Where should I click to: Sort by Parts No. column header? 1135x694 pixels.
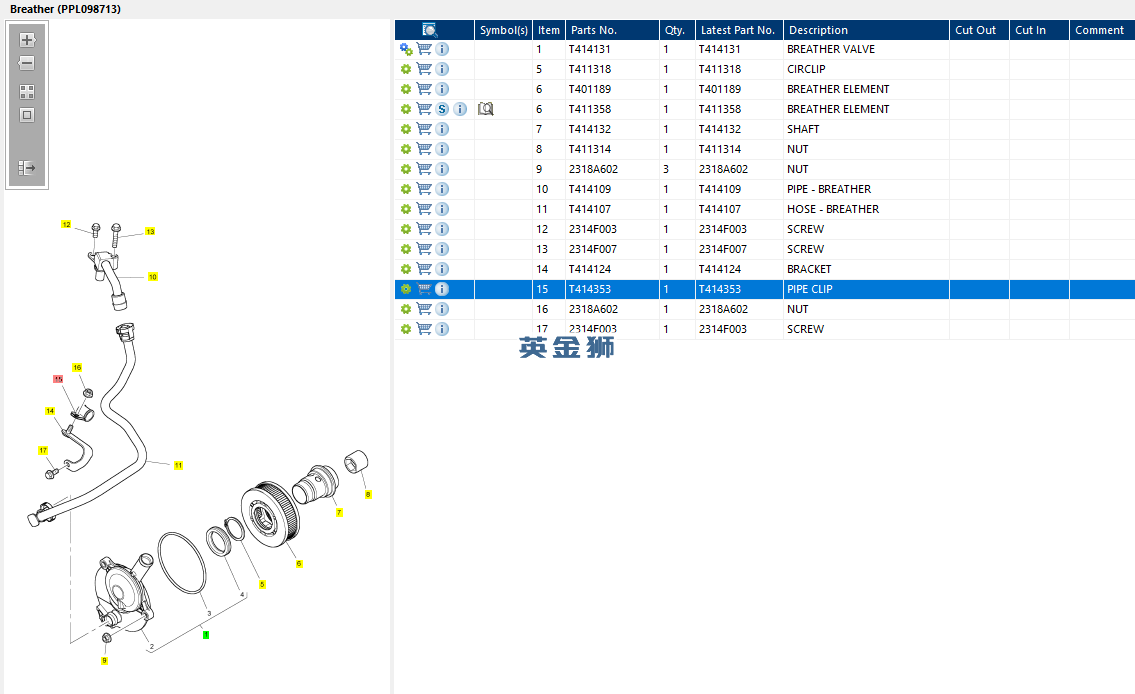612,30
